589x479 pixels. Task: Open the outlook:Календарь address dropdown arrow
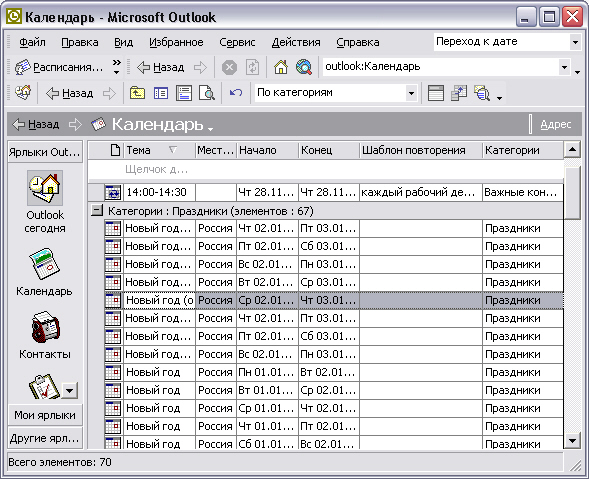pyautogui.click(x=564, y=68)
